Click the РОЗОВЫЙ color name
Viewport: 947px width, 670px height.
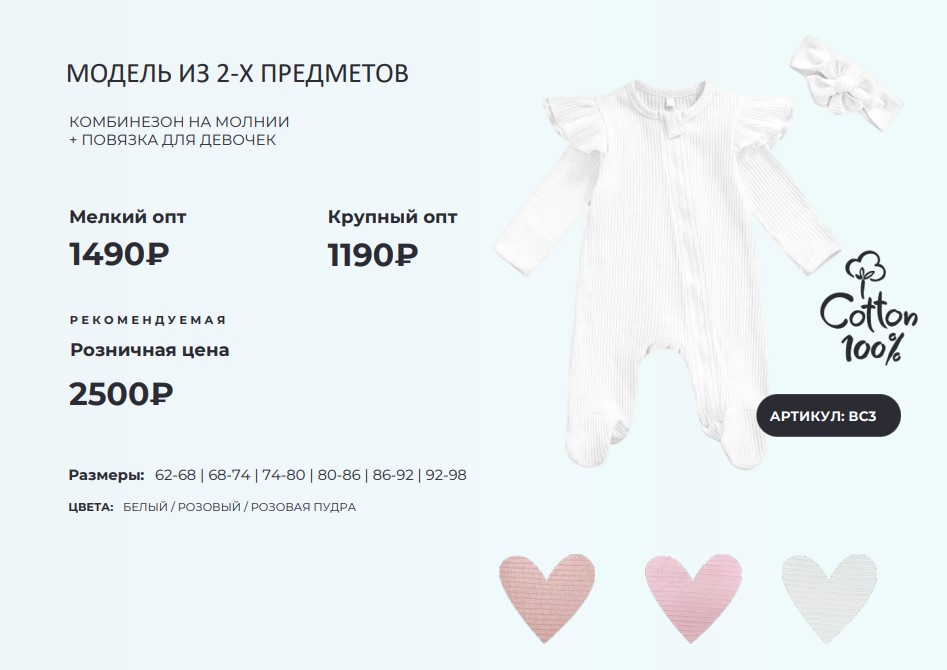point(208,507)
